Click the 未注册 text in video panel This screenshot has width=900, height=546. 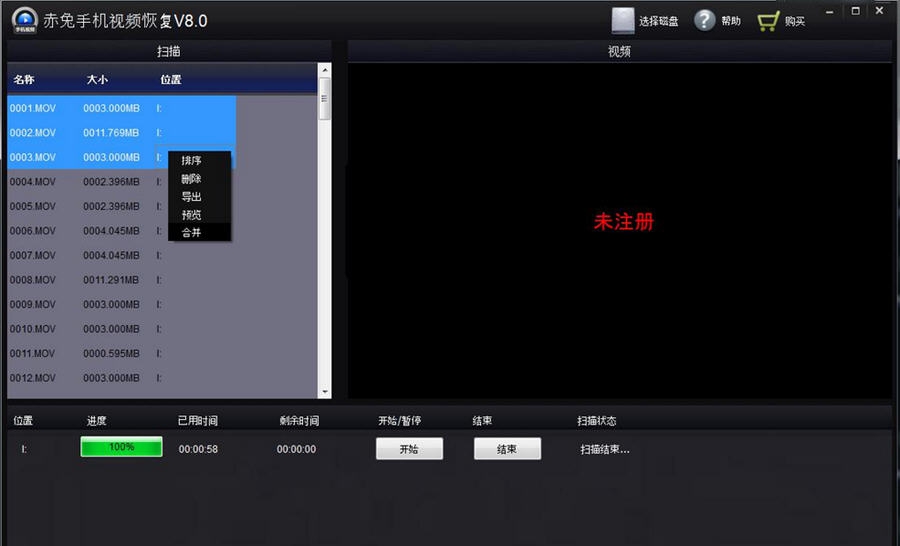click(624, 222)
